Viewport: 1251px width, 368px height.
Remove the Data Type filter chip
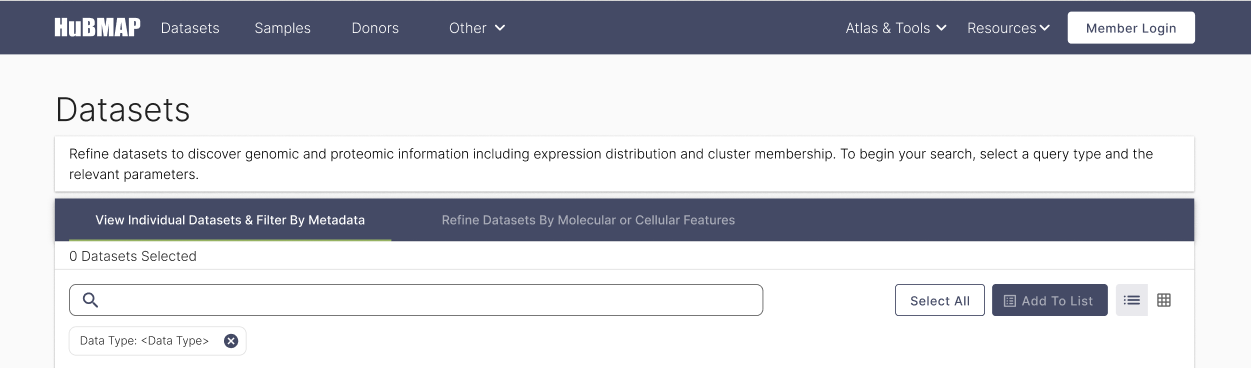(231, 341)
